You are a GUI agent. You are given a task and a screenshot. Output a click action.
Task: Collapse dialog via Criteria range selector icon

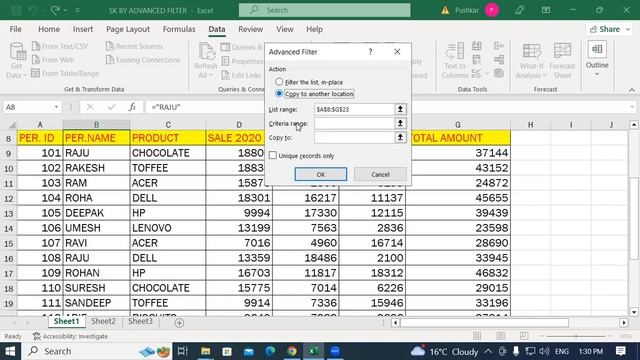pos(400,123)
